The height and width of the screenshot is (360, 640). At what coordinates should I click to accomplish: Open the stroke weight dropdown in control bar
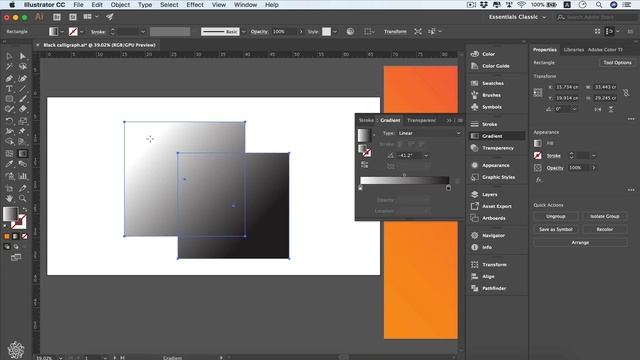(x=142, y=31)
